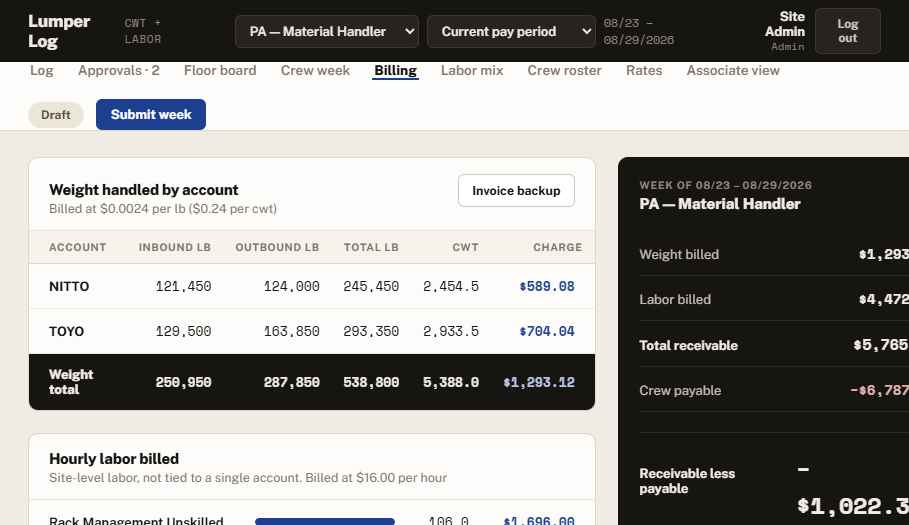Click the Weight billed summary row
This screenshot has height=525, width=909.
tap(774, 254)
